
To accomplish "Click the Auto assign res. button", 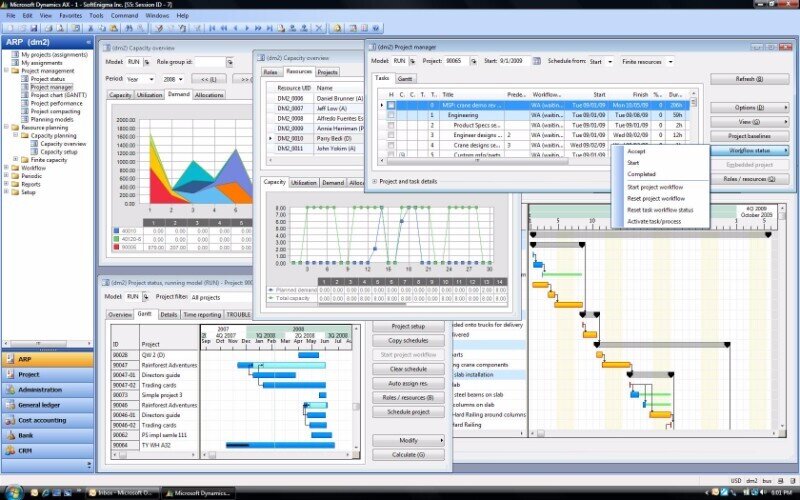I will [408, 383].
